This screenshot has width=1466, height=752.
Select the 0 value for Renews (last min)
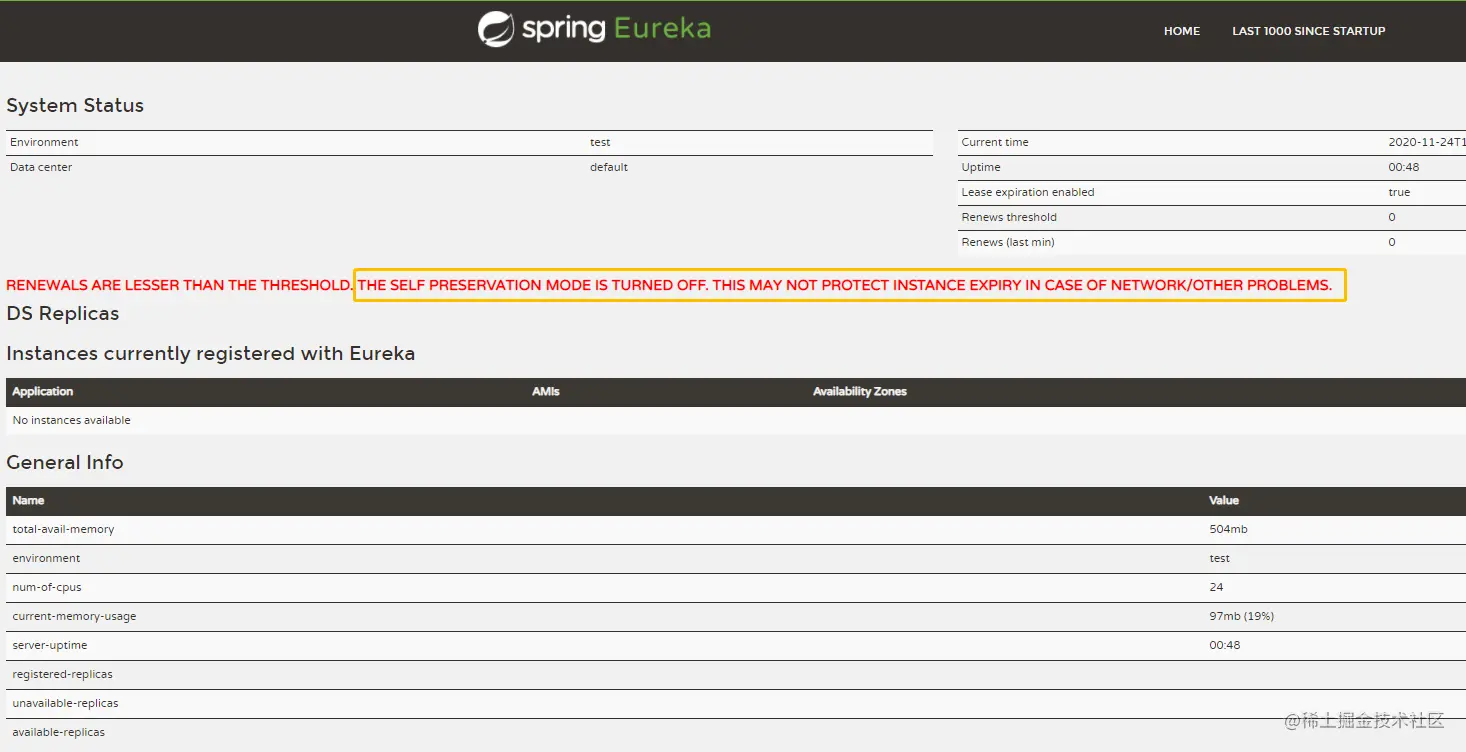1392,242
